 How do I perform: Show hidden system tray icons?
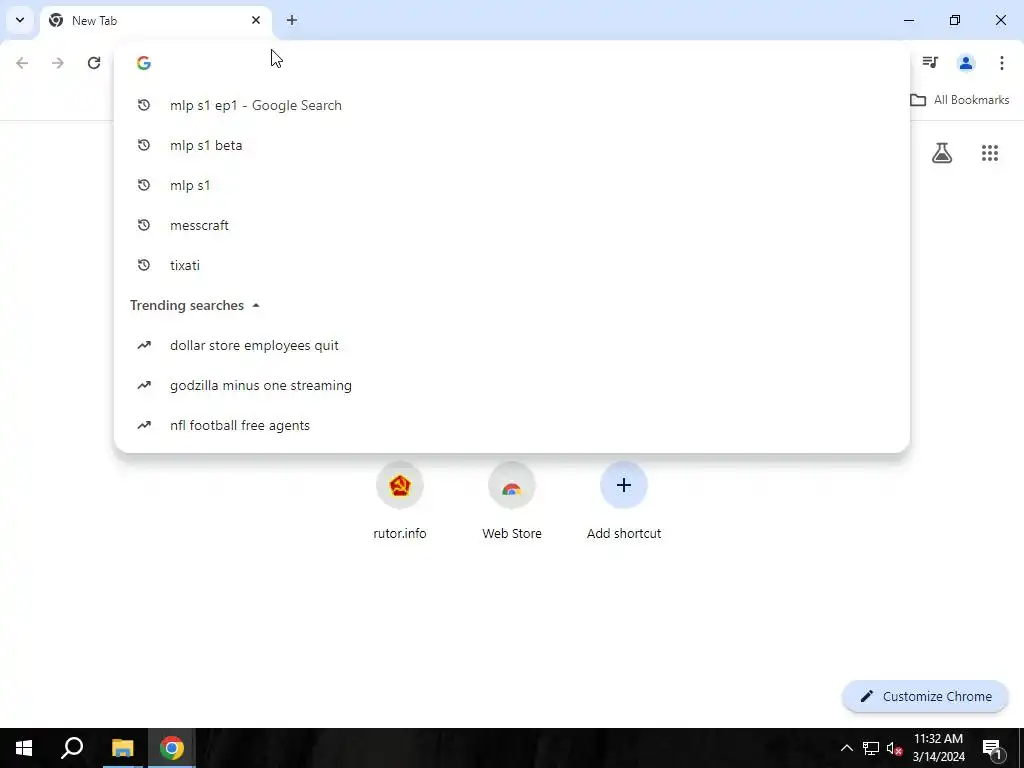pyautogui.click(x=846, y=748)
